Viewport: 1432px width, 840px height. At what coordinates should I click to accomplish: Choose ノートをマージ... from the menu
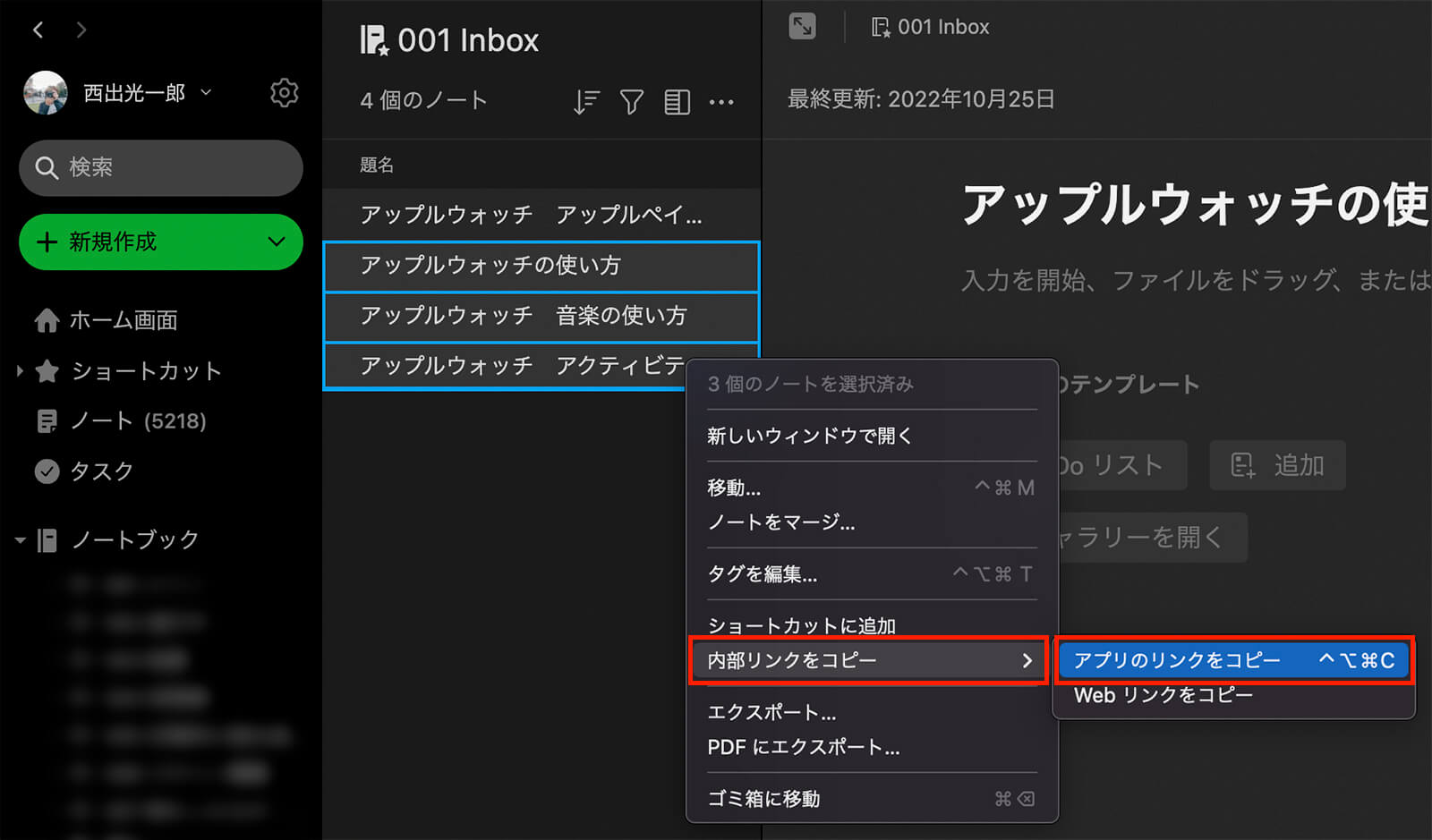pyautogui.click(x=781, y=522)
